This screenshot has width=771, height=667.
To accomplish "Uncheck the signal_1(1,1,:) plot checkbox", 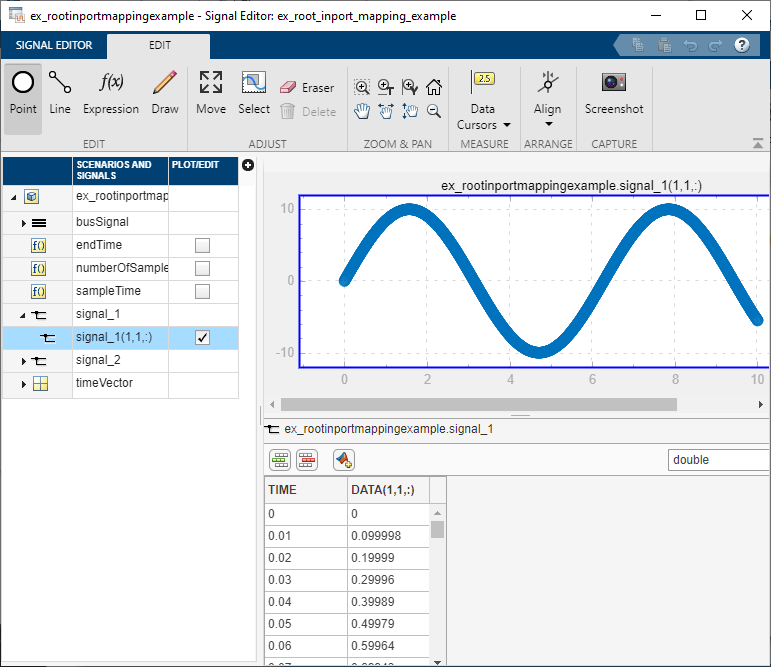I will tap(202, 338).
